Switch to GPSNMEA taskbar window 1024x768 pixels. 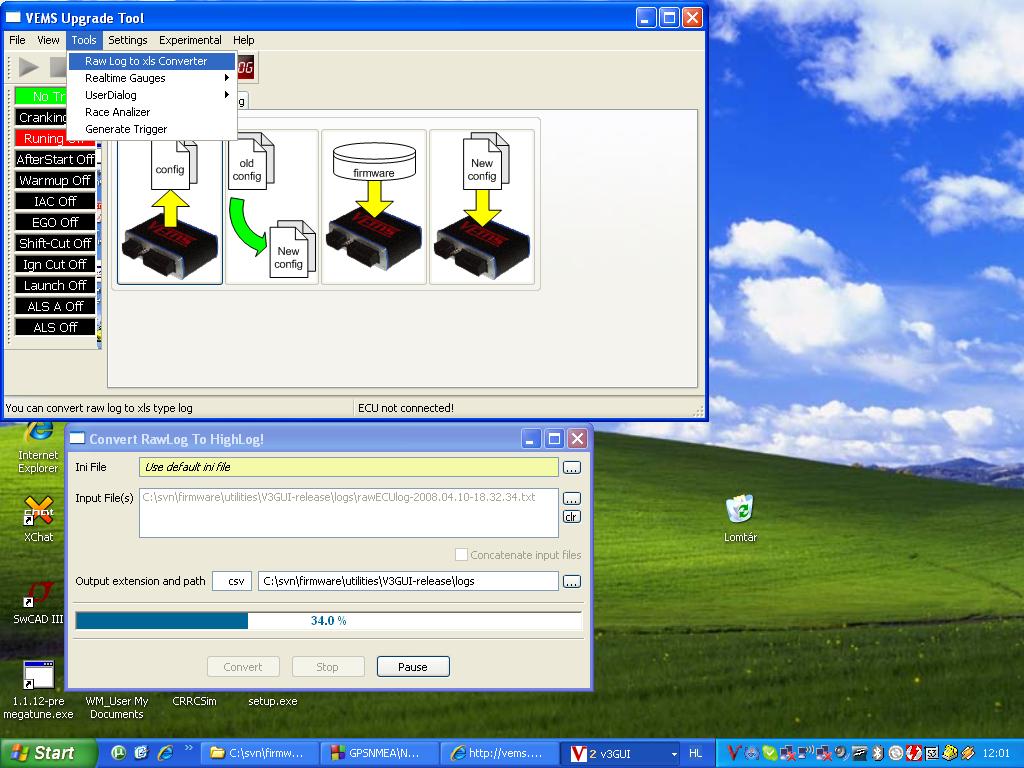pos(379,754)
